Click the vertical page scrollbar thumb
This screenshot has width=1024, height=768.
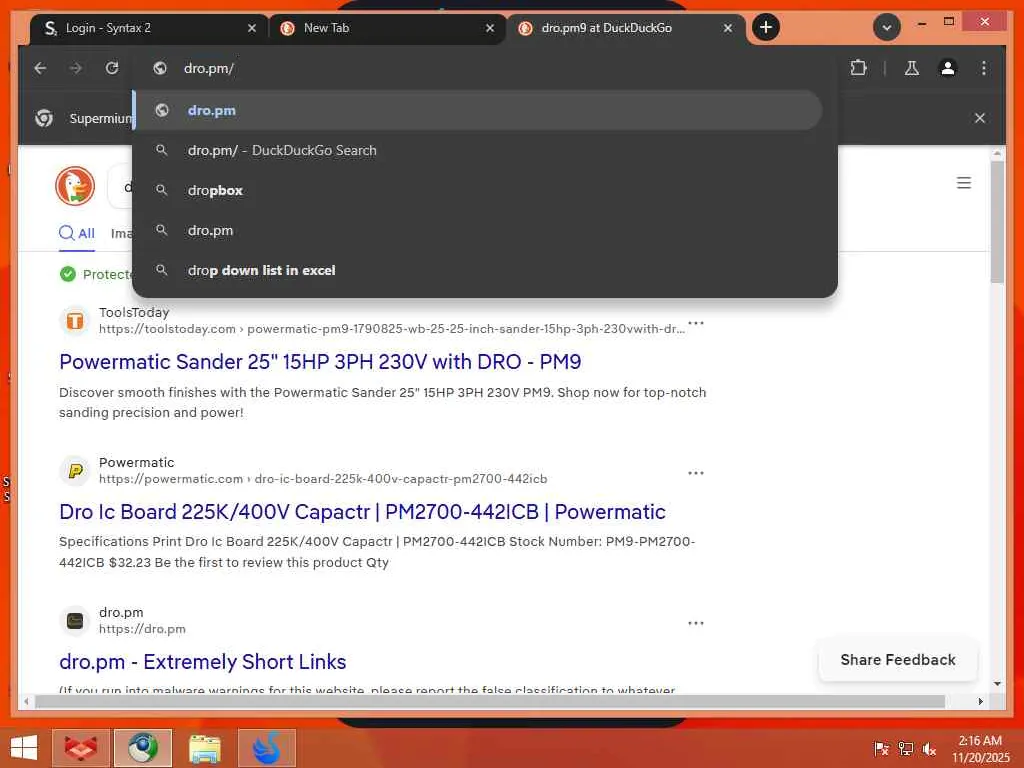[997, 222]
